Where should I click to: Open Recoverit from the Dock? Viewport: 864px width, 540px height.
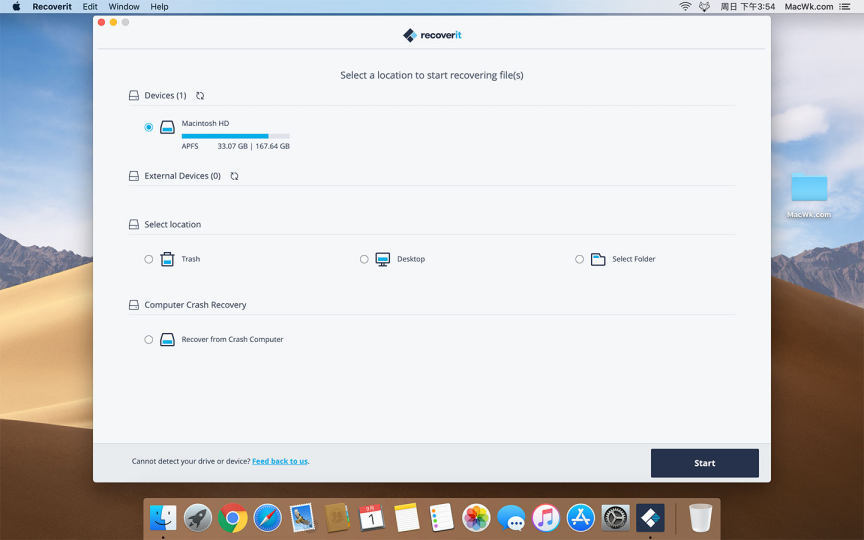tap(650, 517)
